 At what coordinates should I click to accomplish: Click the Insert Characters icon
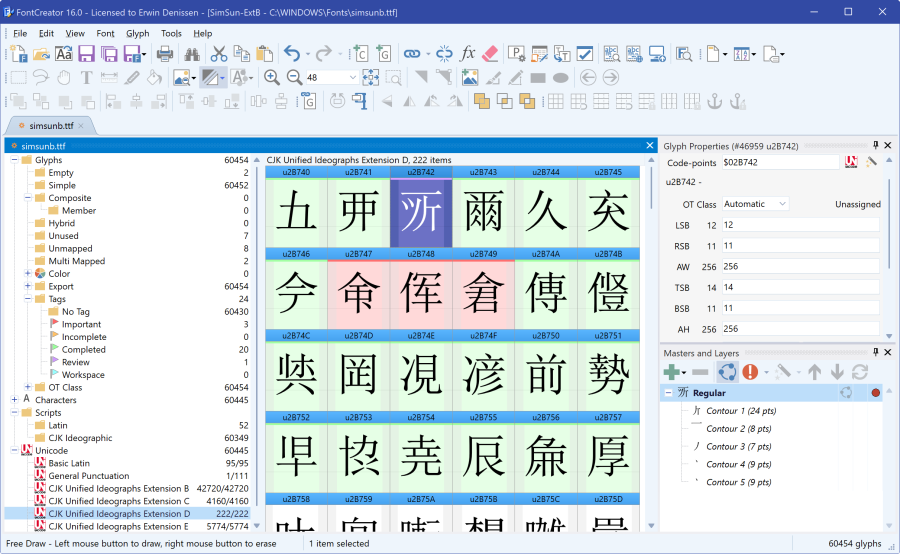pos(360,54)
